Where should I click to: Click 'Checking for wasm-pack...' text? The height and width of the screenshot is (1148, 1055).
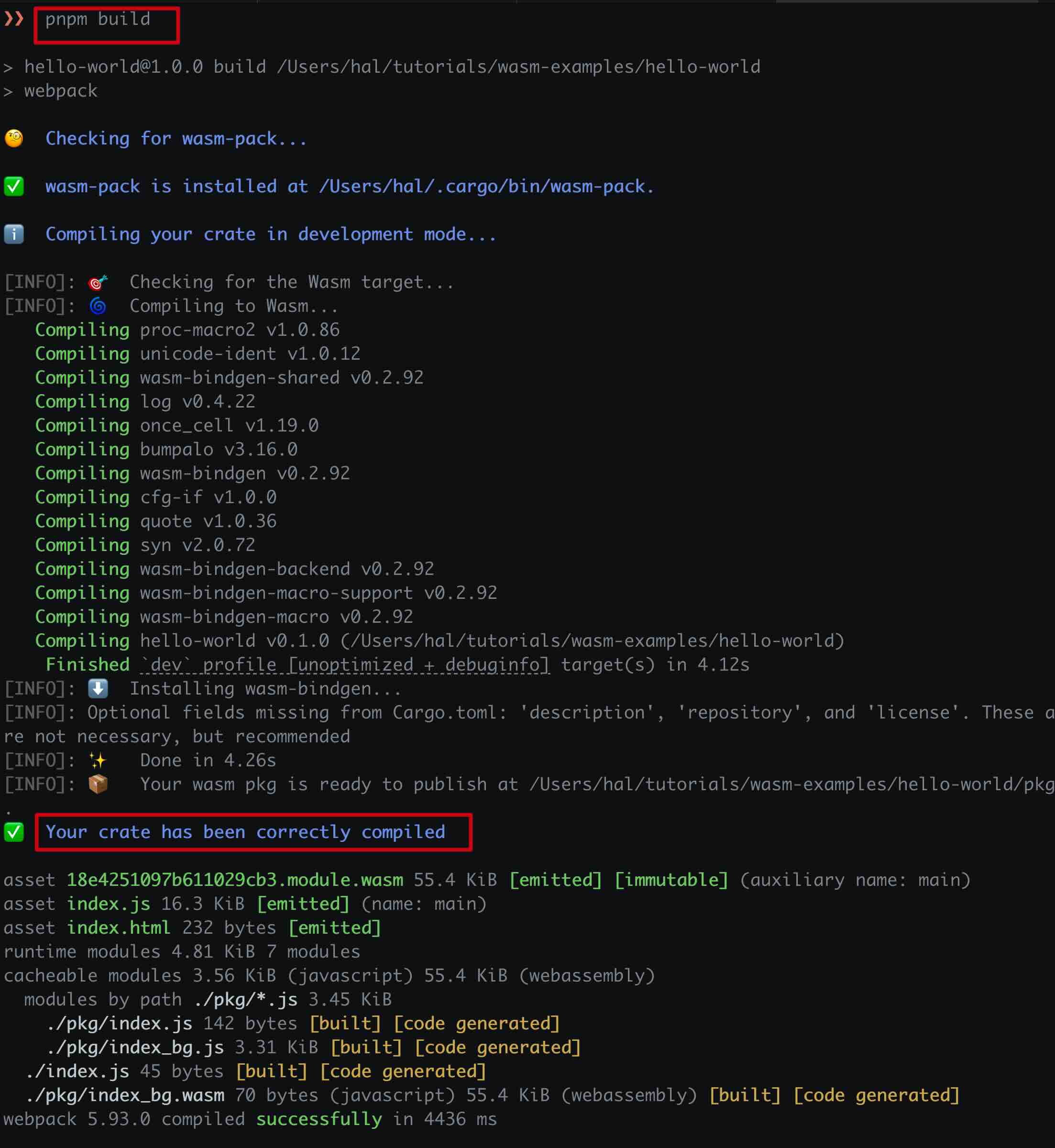click(176, 139)
